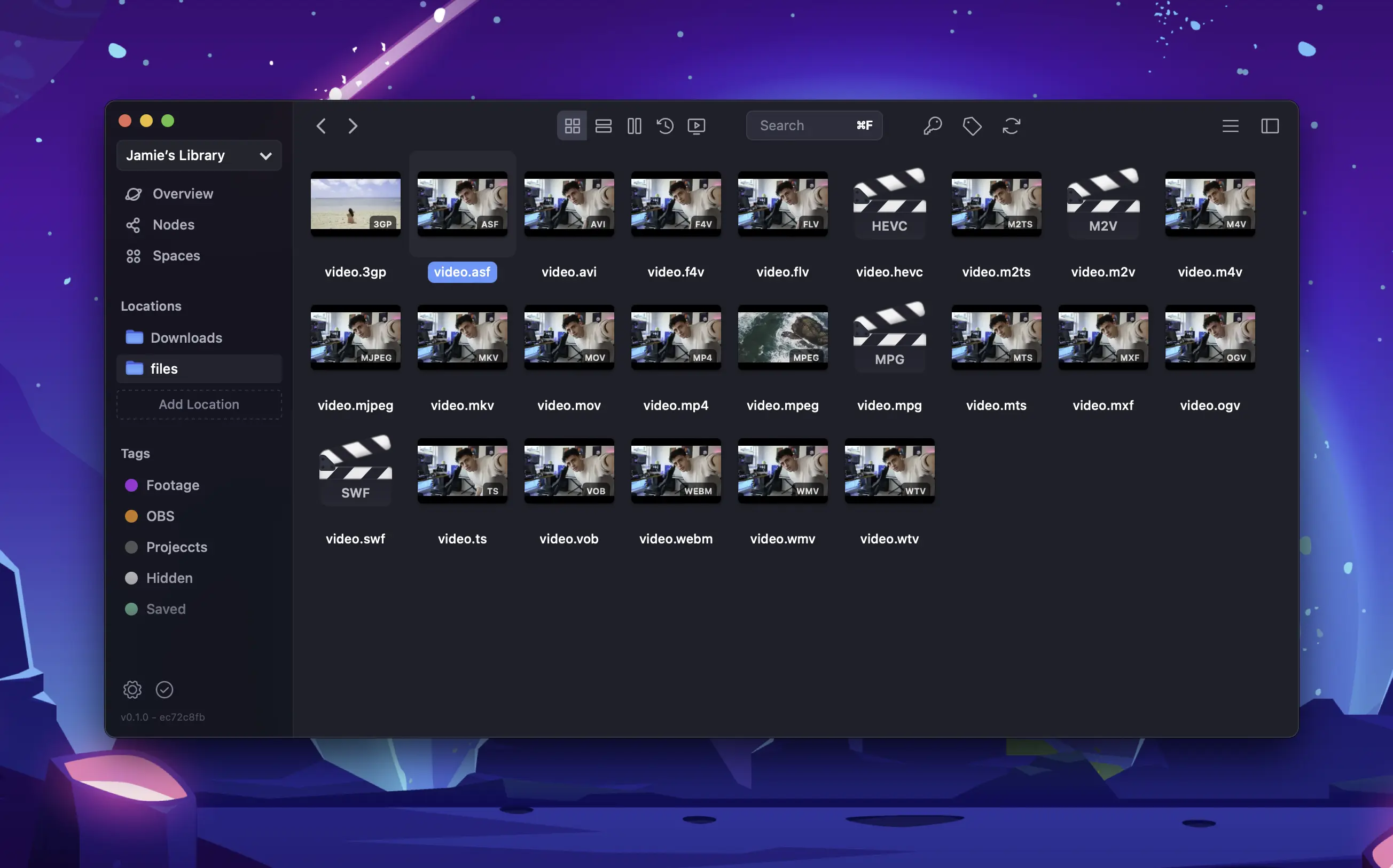
Task: Click the refresh location icon
Action: coord(1011,126)
